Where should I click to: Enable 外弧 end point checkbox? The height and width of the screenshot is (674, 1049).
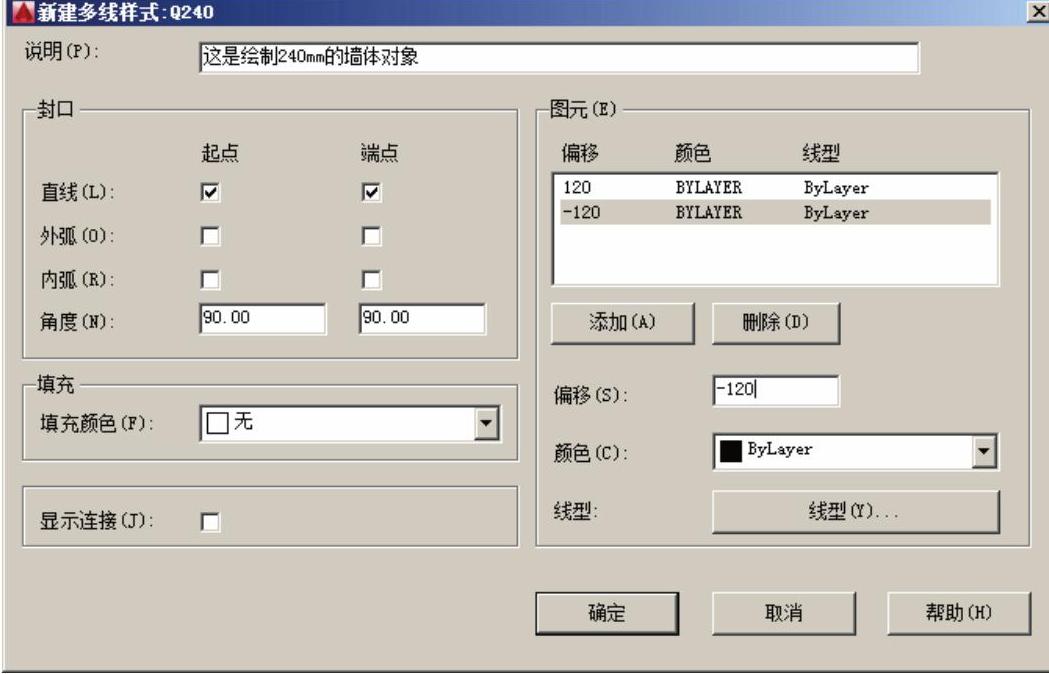pos(371,236)
